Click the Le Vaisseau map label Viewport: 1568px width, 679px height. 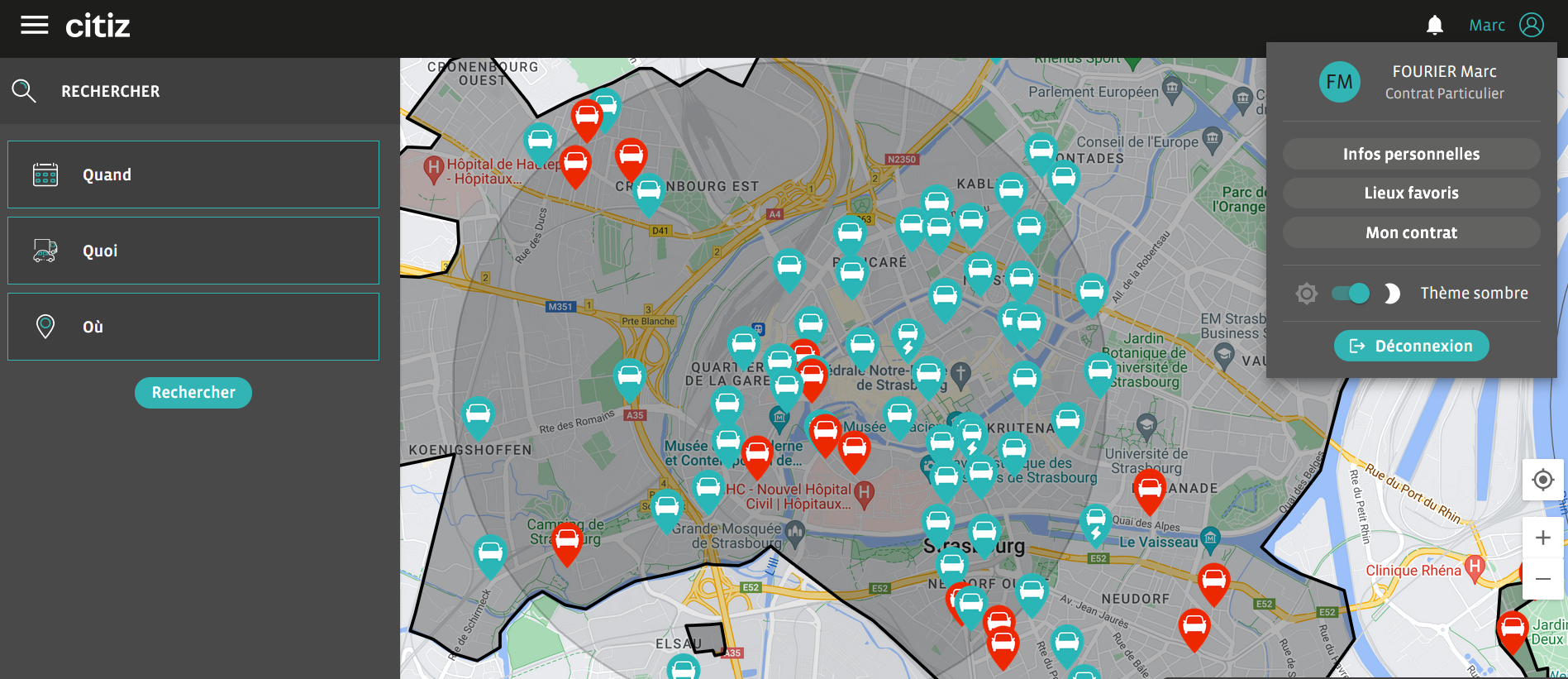1158,543
